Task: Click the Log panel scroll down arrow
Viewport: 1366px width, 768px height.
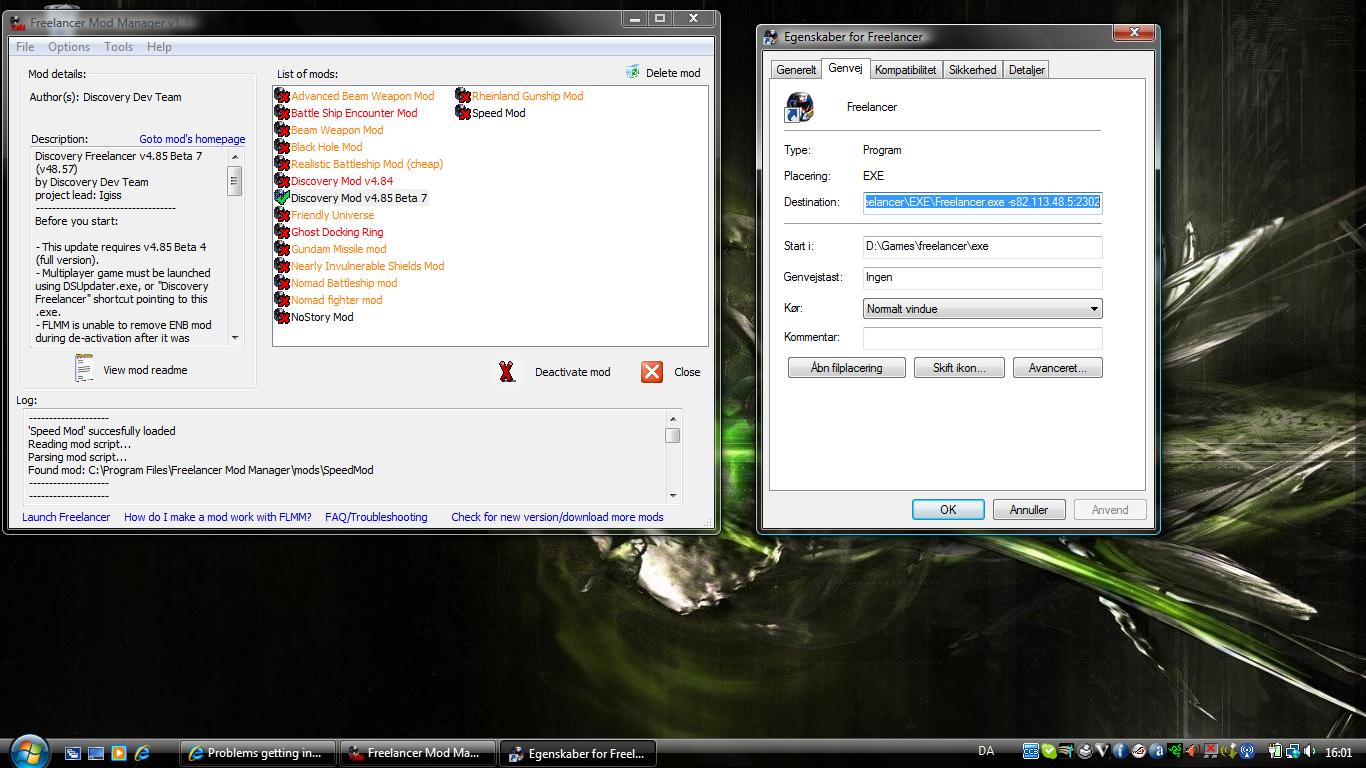Action: [673, 495]
